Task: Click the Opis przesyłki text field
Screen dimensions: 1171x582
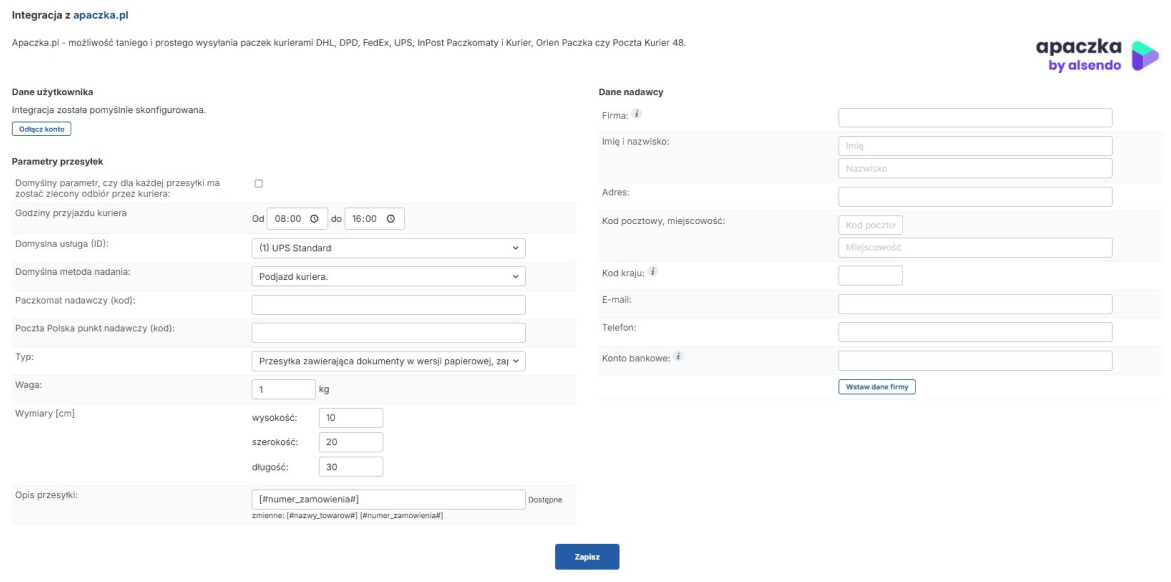Action: tap(388, 499)
